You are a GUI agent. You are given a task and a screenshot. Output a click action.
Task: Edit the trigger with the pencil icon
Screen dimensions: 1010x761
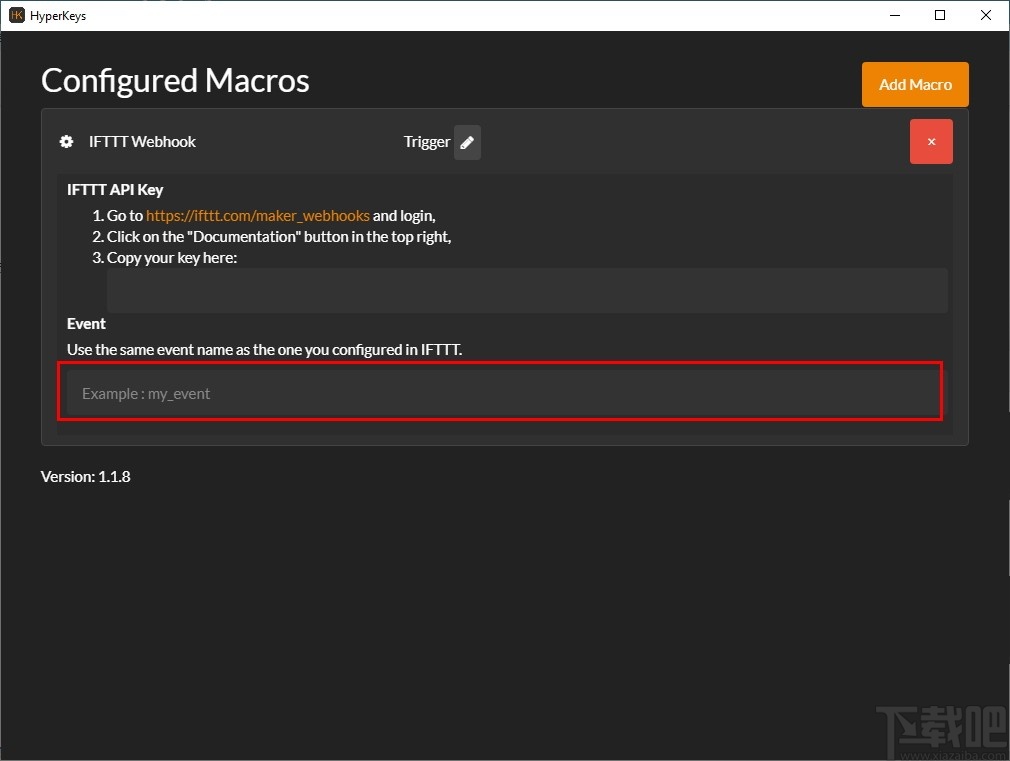467,142
